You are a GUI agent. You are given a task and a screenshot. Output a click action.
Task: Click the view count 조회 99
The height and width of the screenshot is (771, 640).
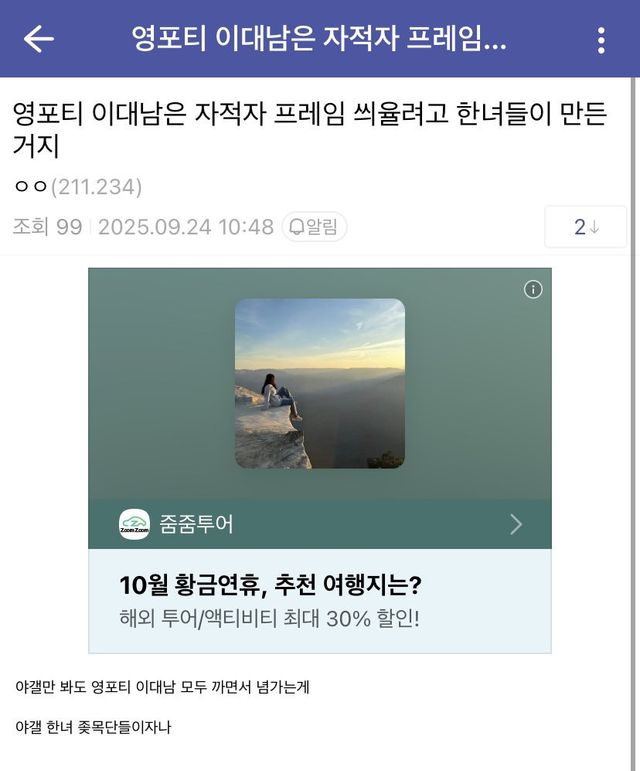coord(47,227)
